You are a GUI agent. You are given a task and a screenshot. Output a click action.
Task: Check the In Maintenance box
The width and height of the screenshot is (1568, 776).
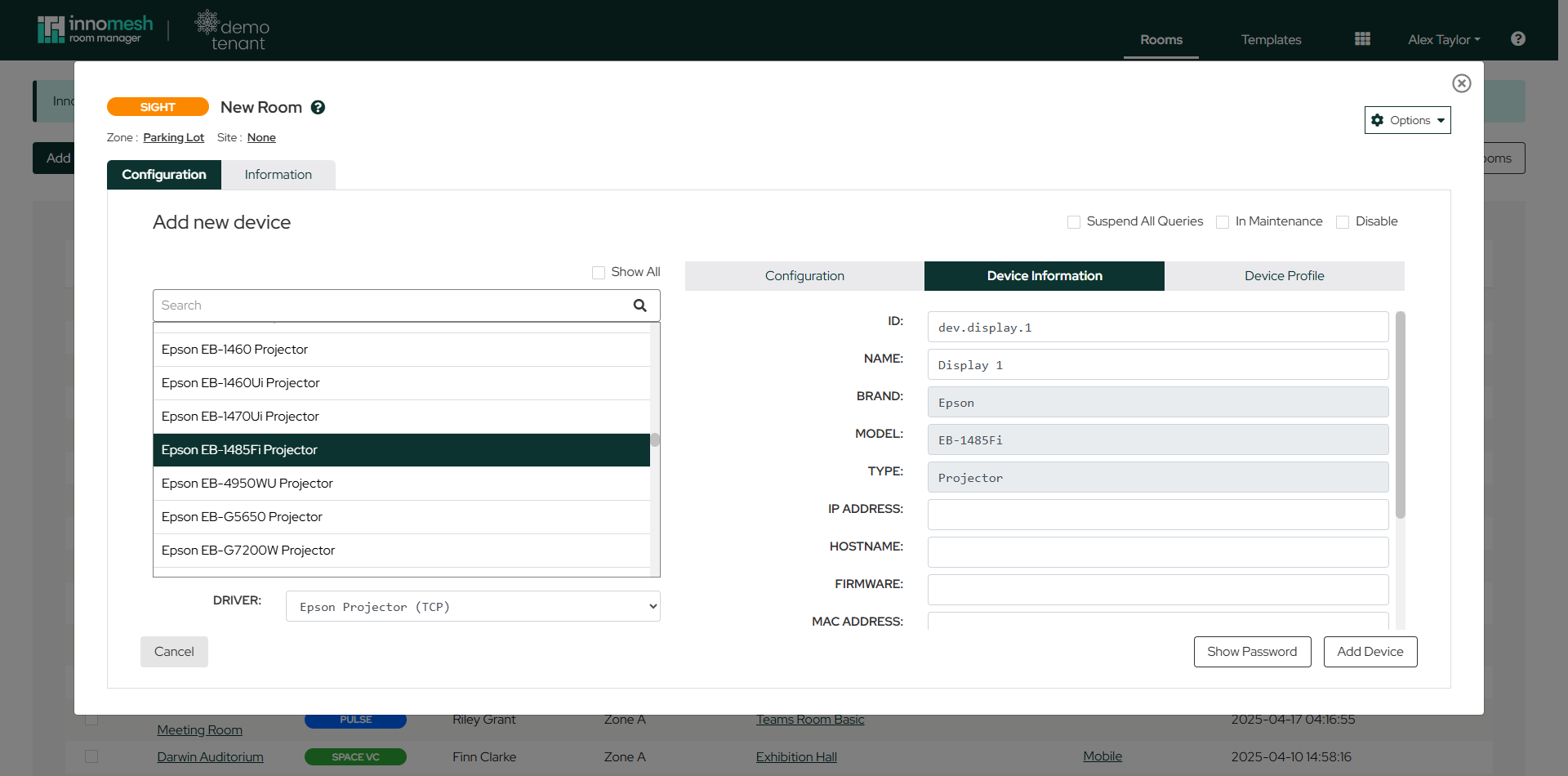pyautogui.click(x=1223, y=222)
